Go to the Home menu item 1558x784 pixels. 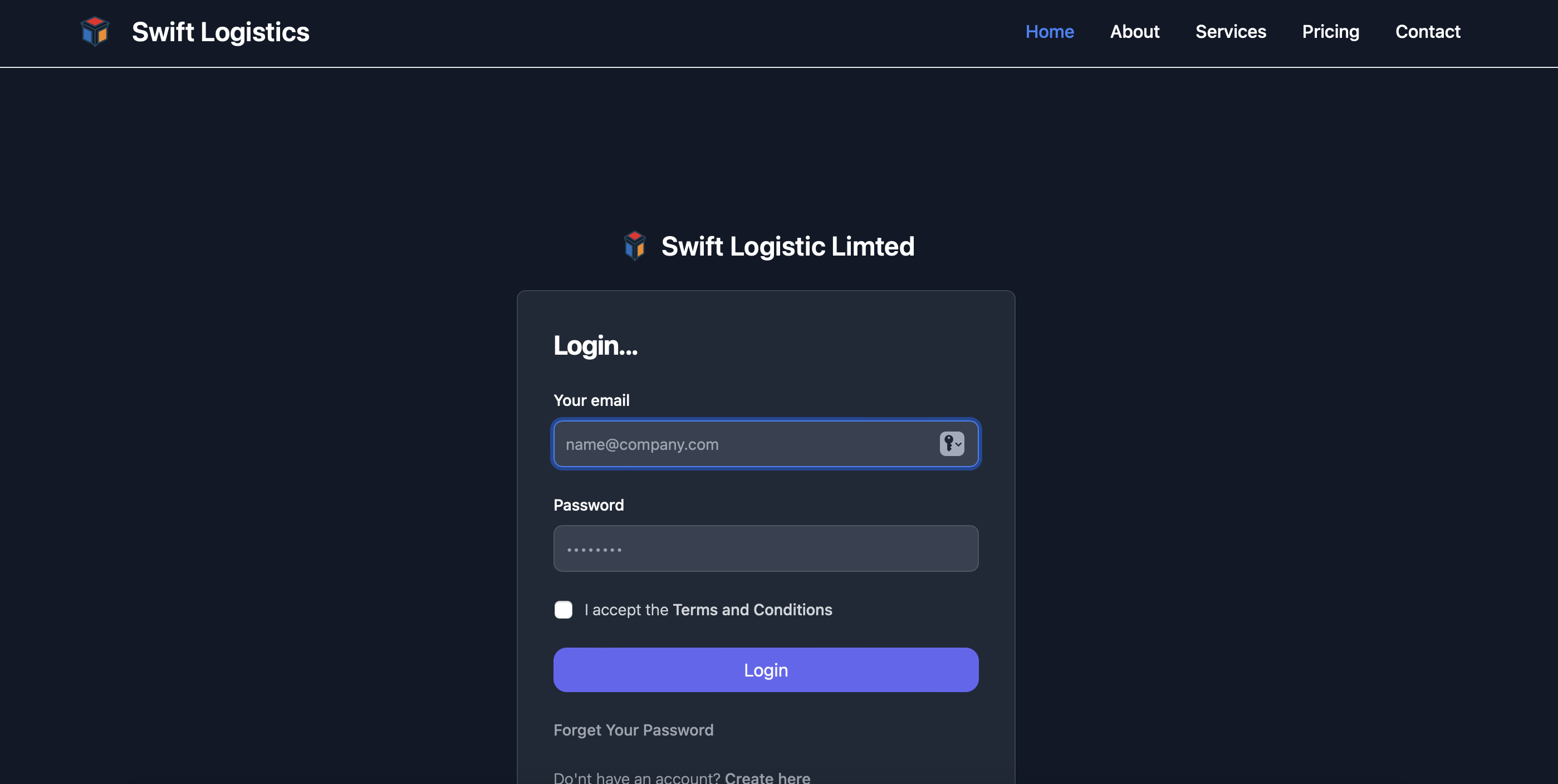point(1050,31)
